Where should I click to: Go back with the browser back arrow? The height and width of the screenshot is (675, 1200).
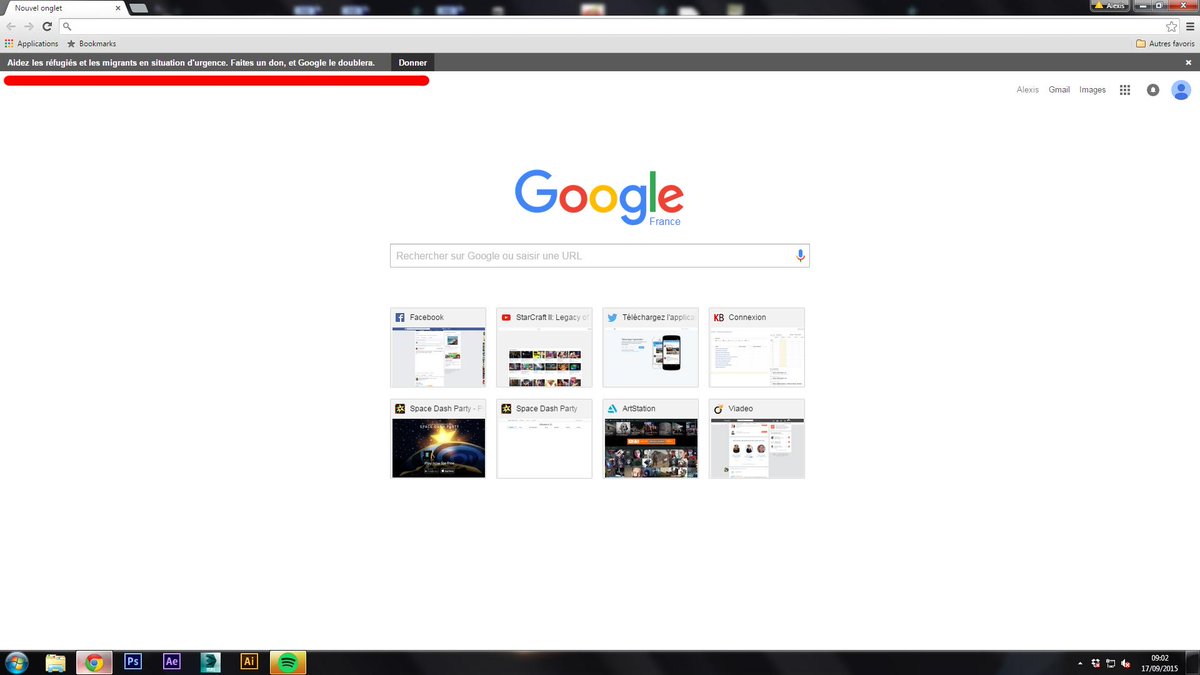point(11,26)
